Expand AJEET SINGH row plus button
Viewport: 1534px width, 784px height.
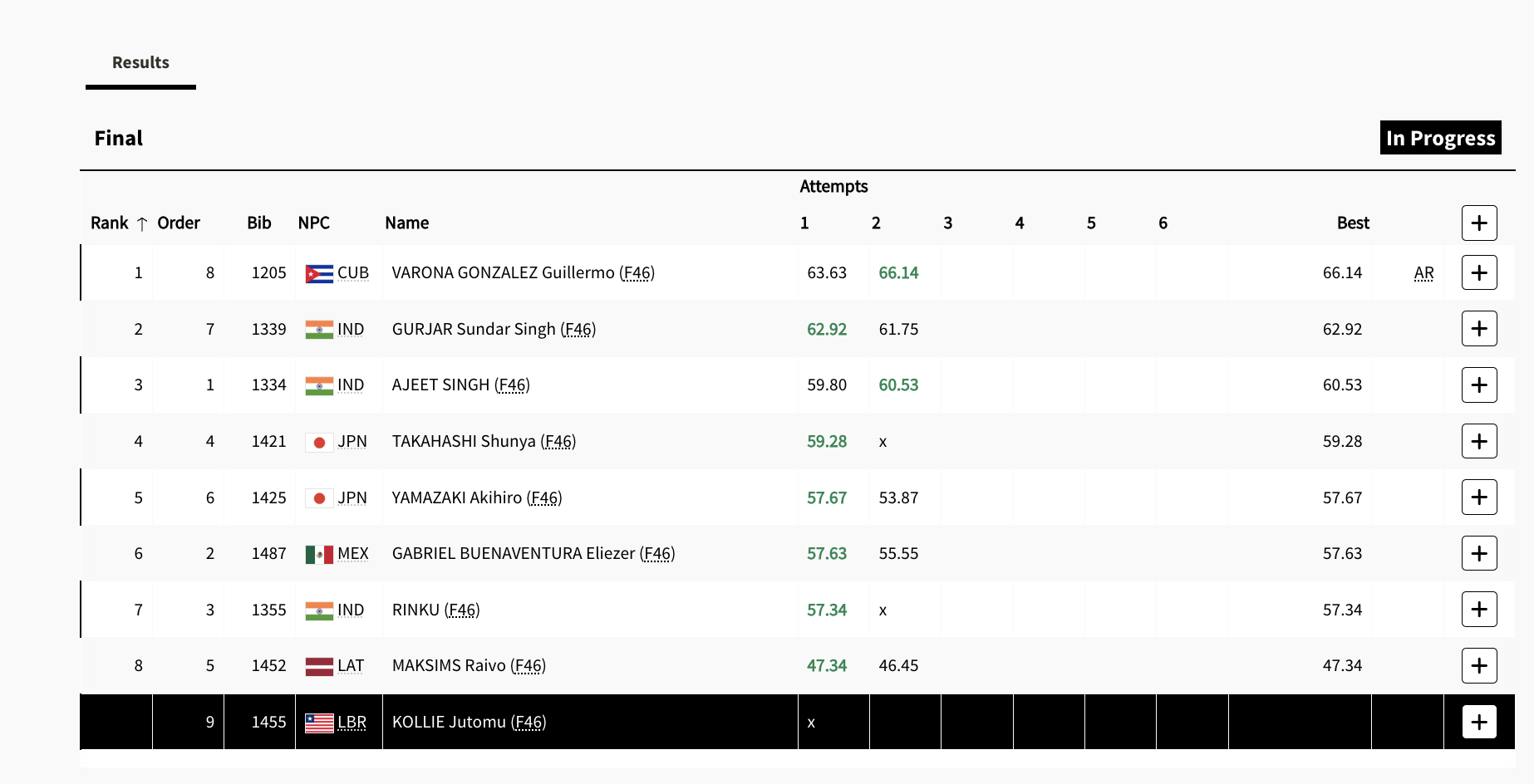pyautogui.click(x=1478, y=385)
